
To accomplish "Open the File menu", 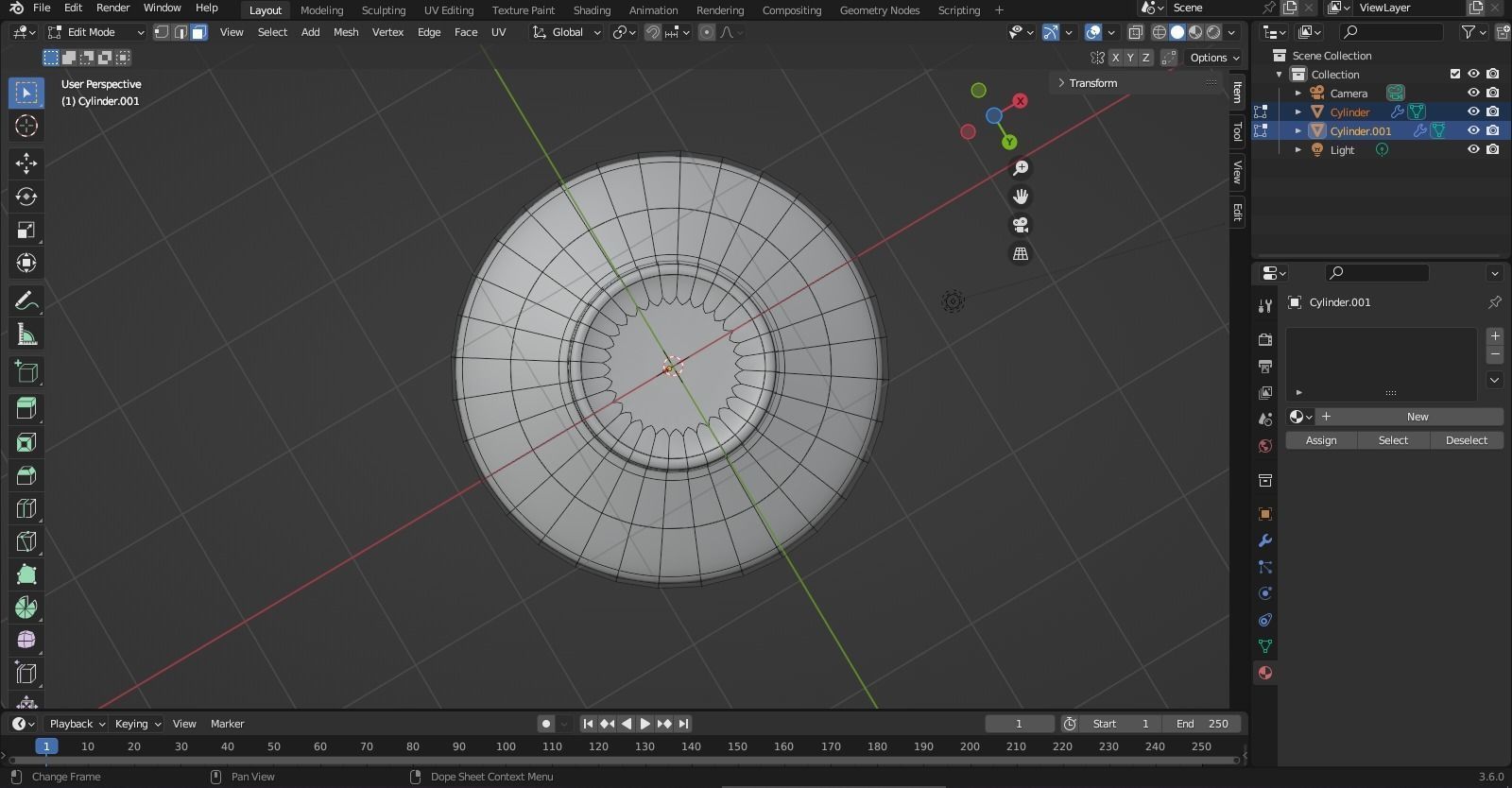I will [x=42, y=8].
